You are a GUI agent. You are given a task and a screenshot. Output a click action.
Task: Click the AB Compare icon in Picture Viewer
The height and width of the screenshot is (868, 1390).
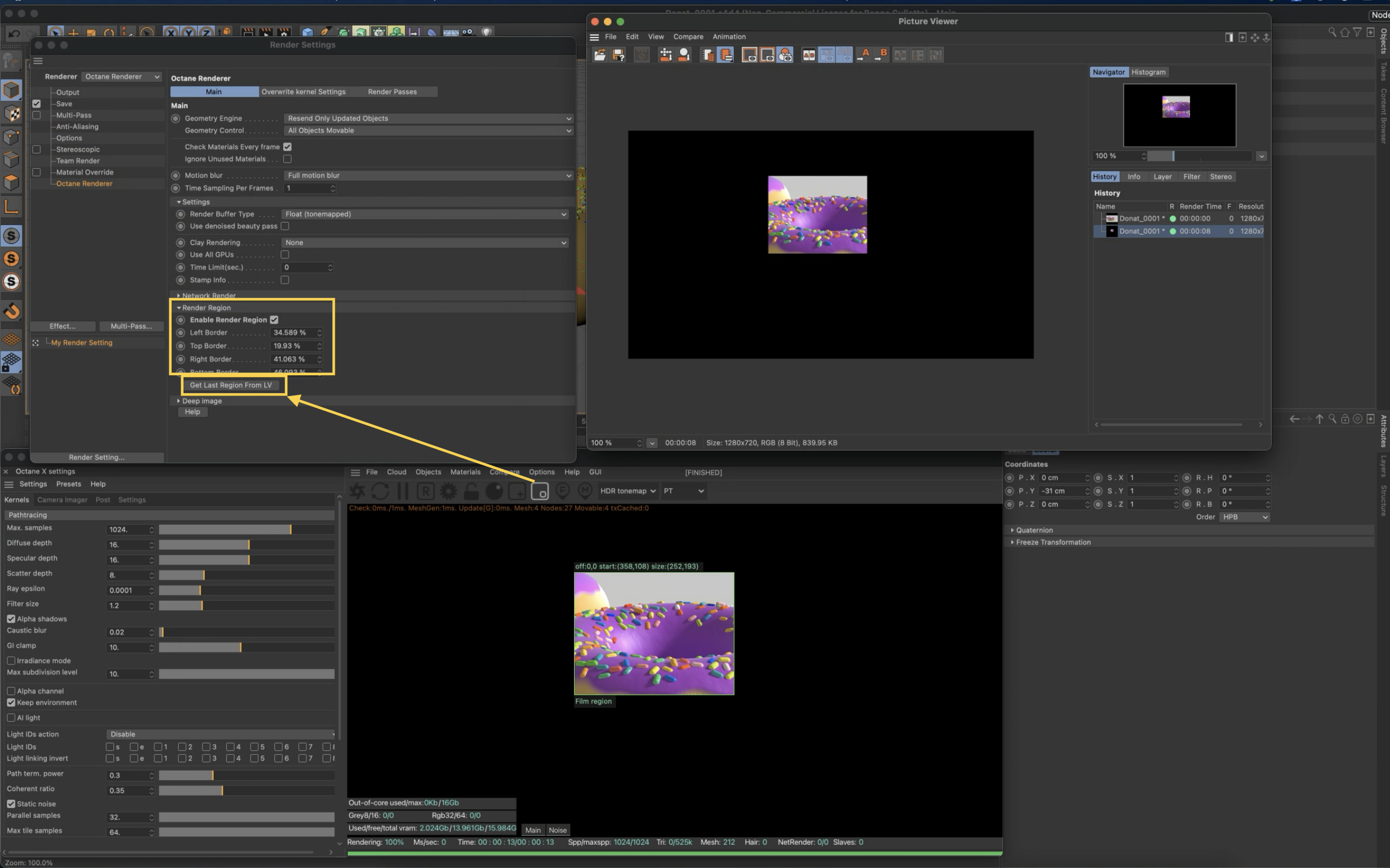point(809,55)
